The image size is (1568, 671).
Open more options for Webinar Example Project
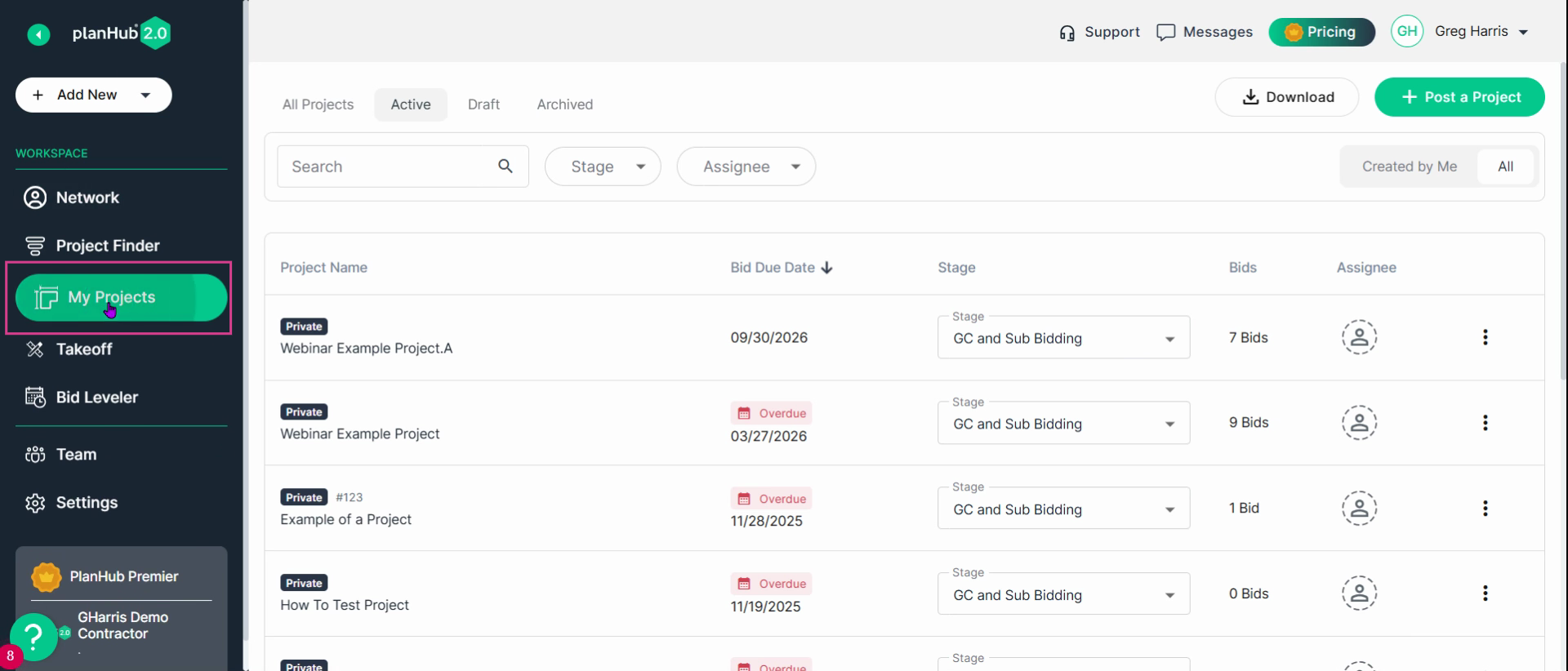(x=1485, y=423)
